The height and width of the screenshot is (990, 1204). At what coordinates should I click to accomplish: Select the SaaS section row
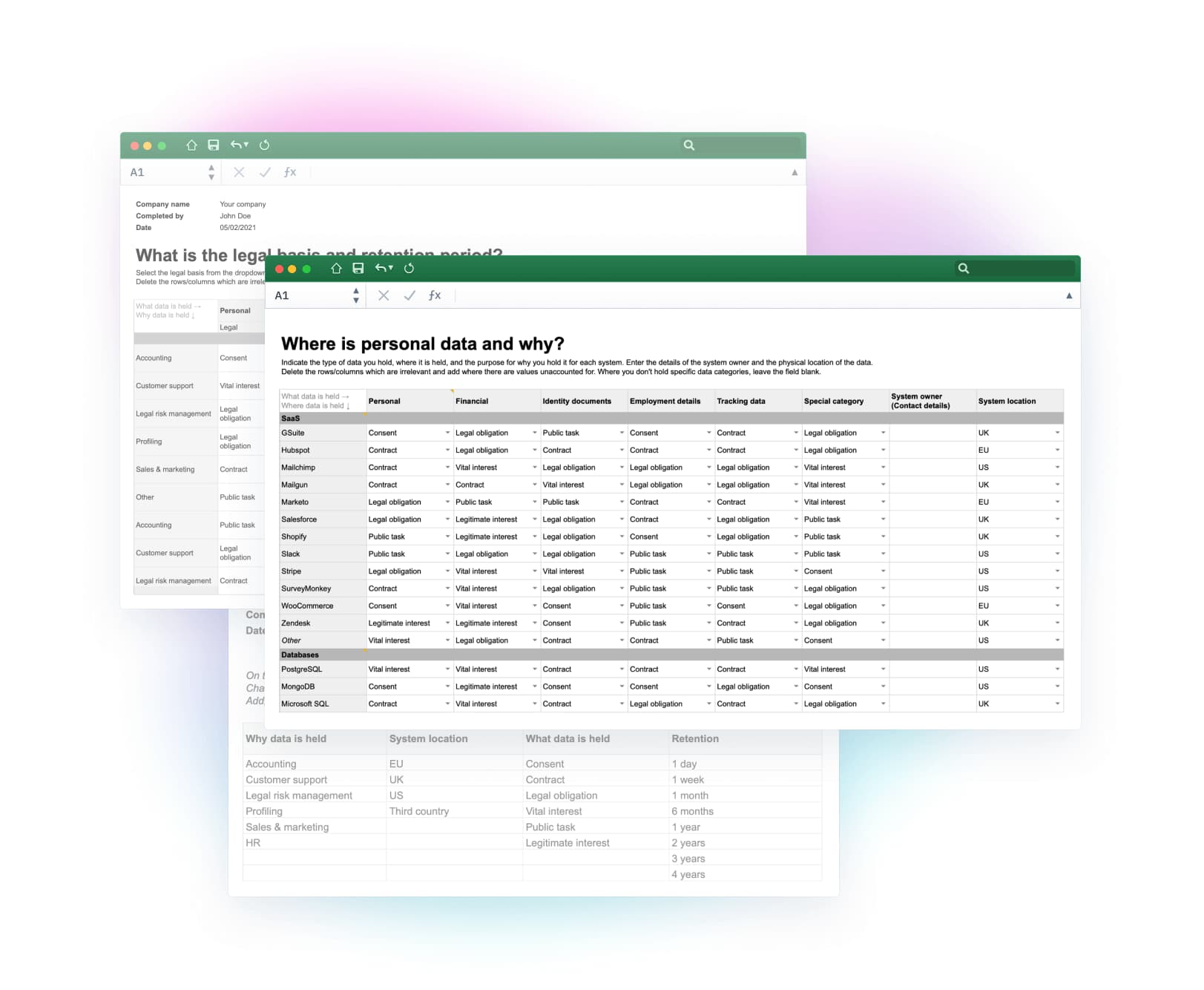[671, 419]
